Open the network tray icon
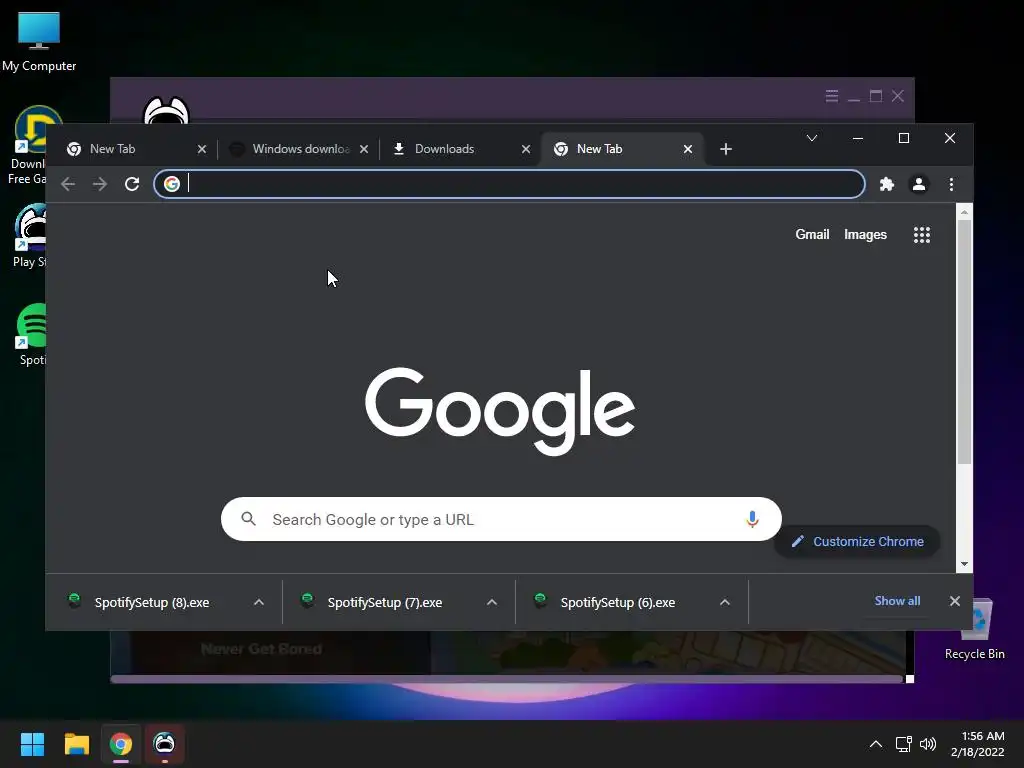 pos(903,744)
